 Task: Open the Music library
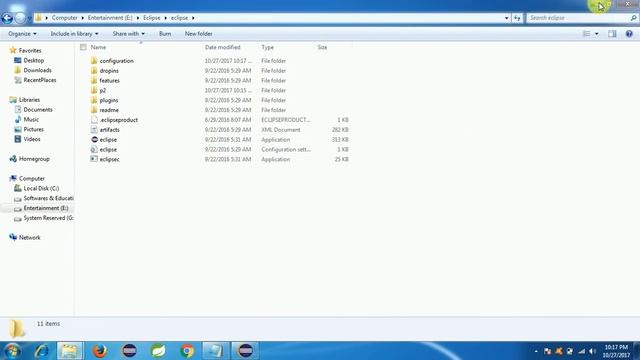[x=31, y=119]
